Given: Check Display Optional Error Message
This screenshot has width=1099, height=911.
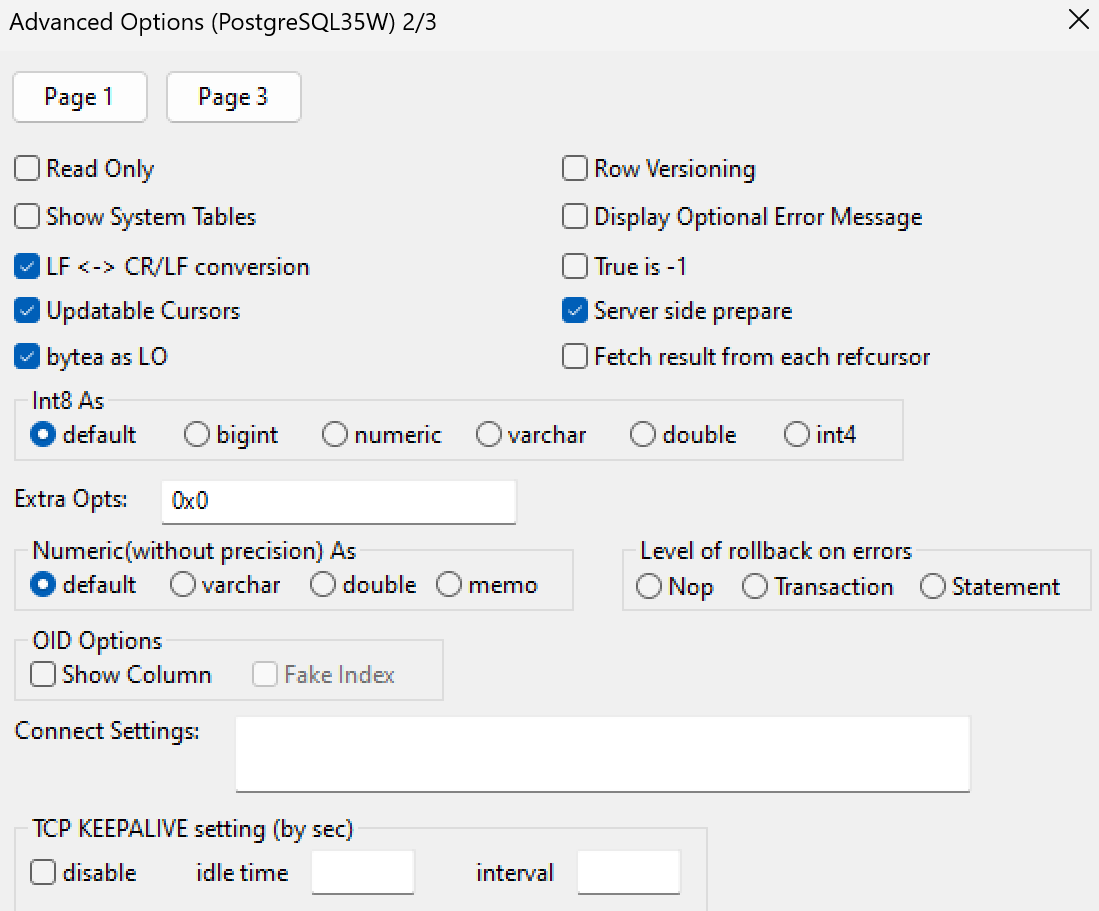Looking at the screenshot, I should [x=575, y=217].
